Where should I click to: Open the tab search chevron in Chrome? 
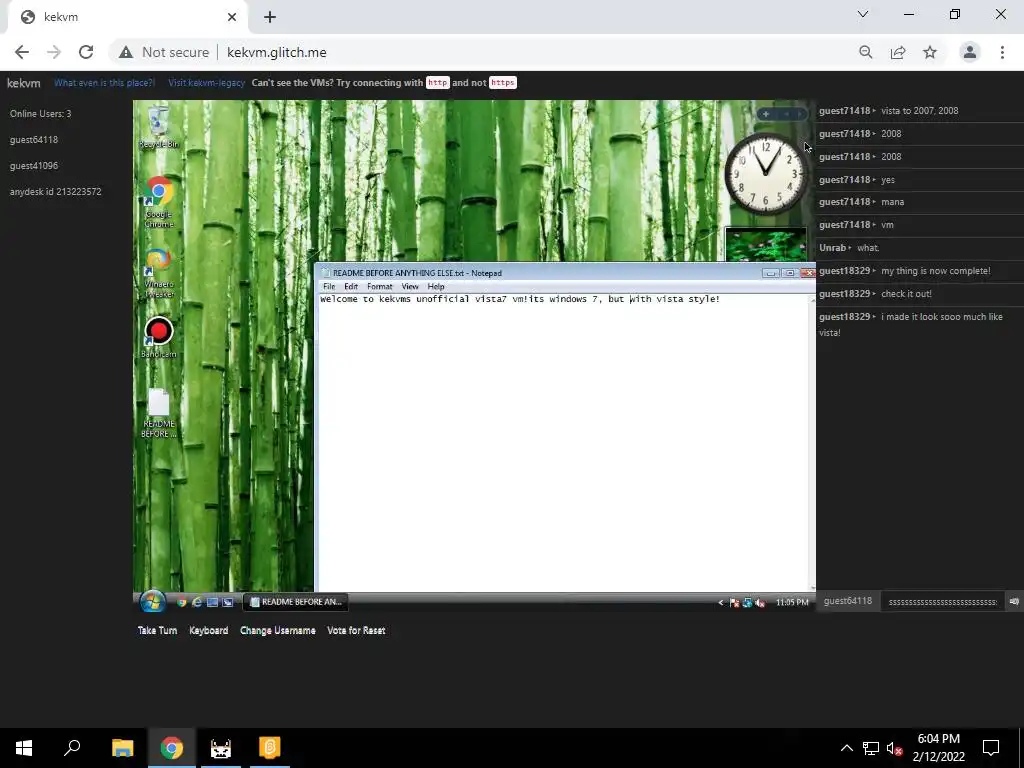point(863,14)
